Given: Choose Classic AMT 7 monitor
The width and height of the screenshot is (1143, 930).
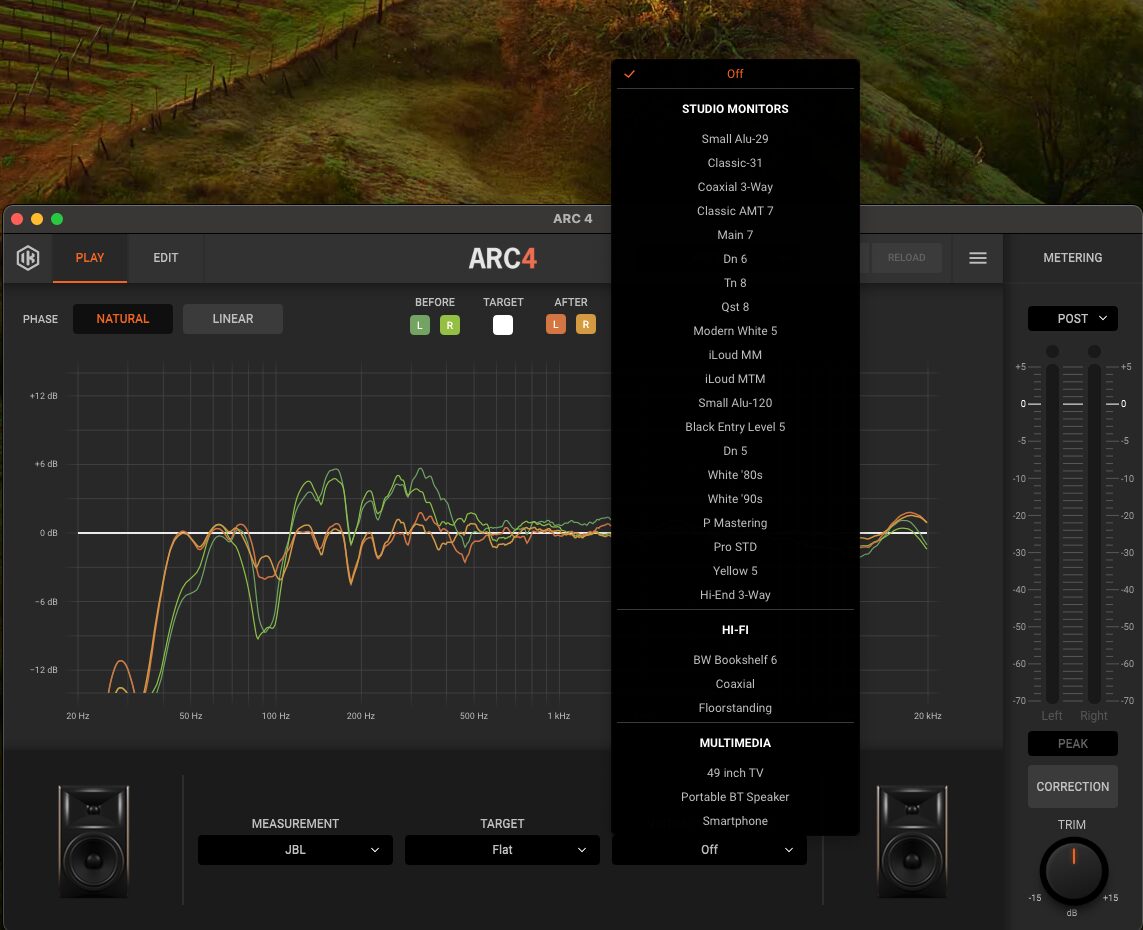Looking at the screenshot, I should 735,211.
